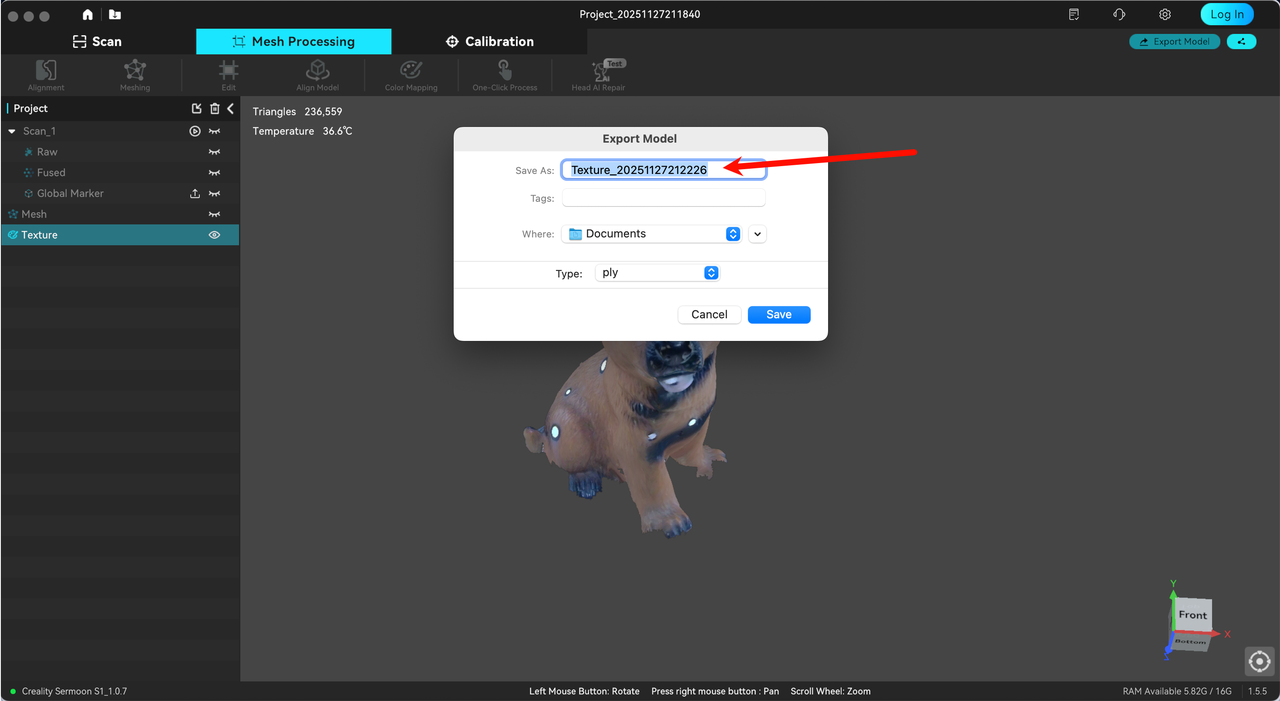Open the Head AI Repair tool

pos(598,74)
